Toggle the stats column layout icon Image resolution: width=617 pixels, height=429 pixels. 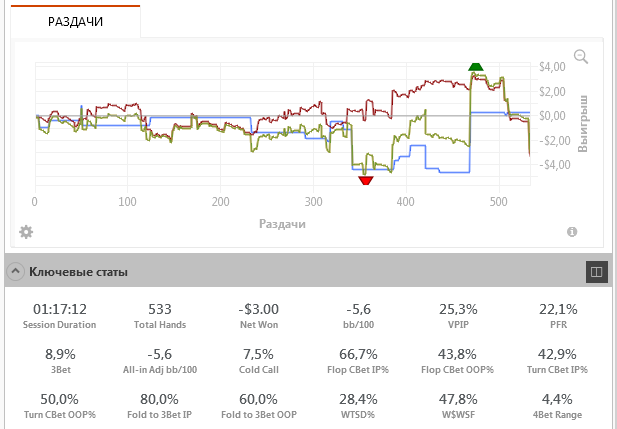(595, 271)
